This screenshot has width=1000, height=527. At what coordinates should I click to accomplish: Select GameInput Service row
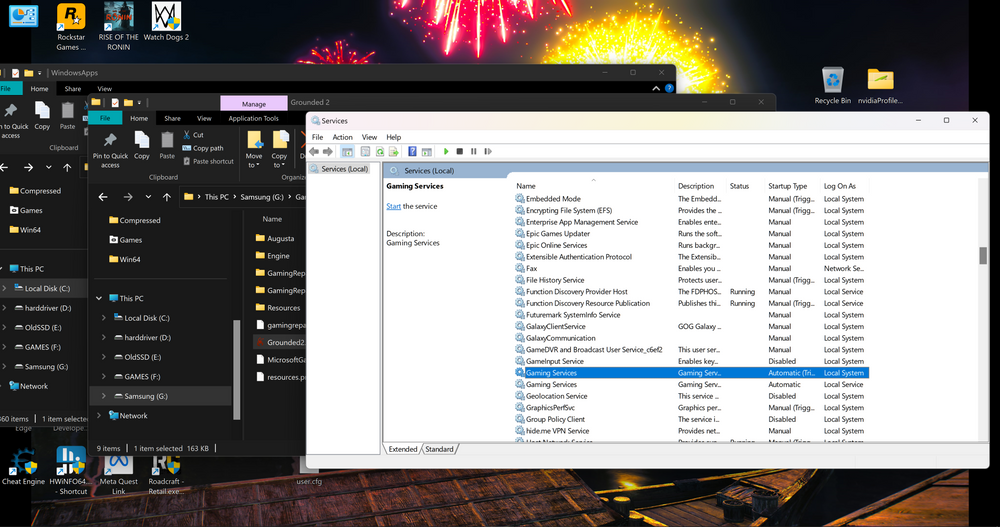click(x=691, y=361)
